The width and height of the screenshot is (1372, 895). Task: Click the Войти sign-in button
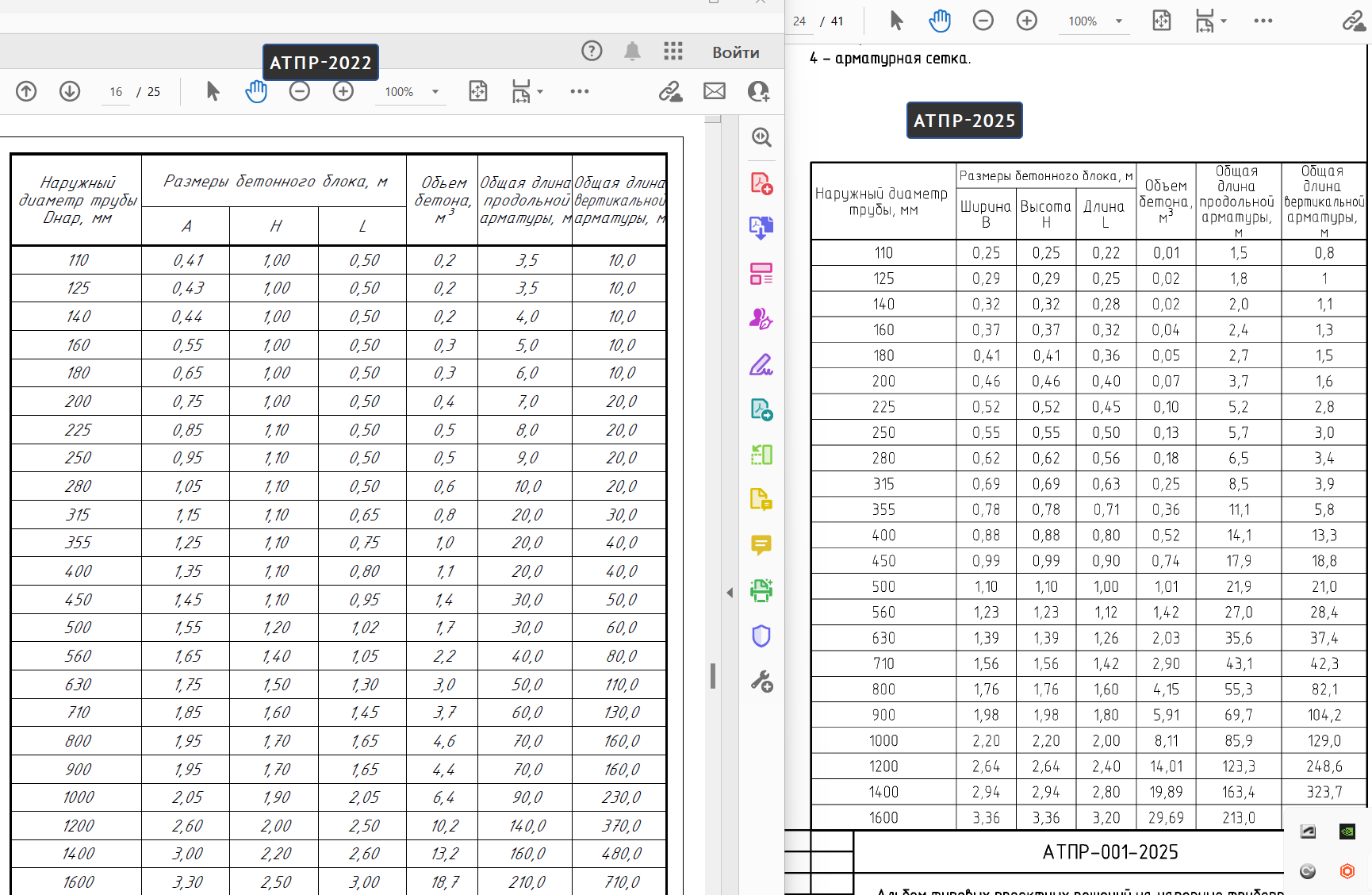pyautogui.click(x=736, y=52)
